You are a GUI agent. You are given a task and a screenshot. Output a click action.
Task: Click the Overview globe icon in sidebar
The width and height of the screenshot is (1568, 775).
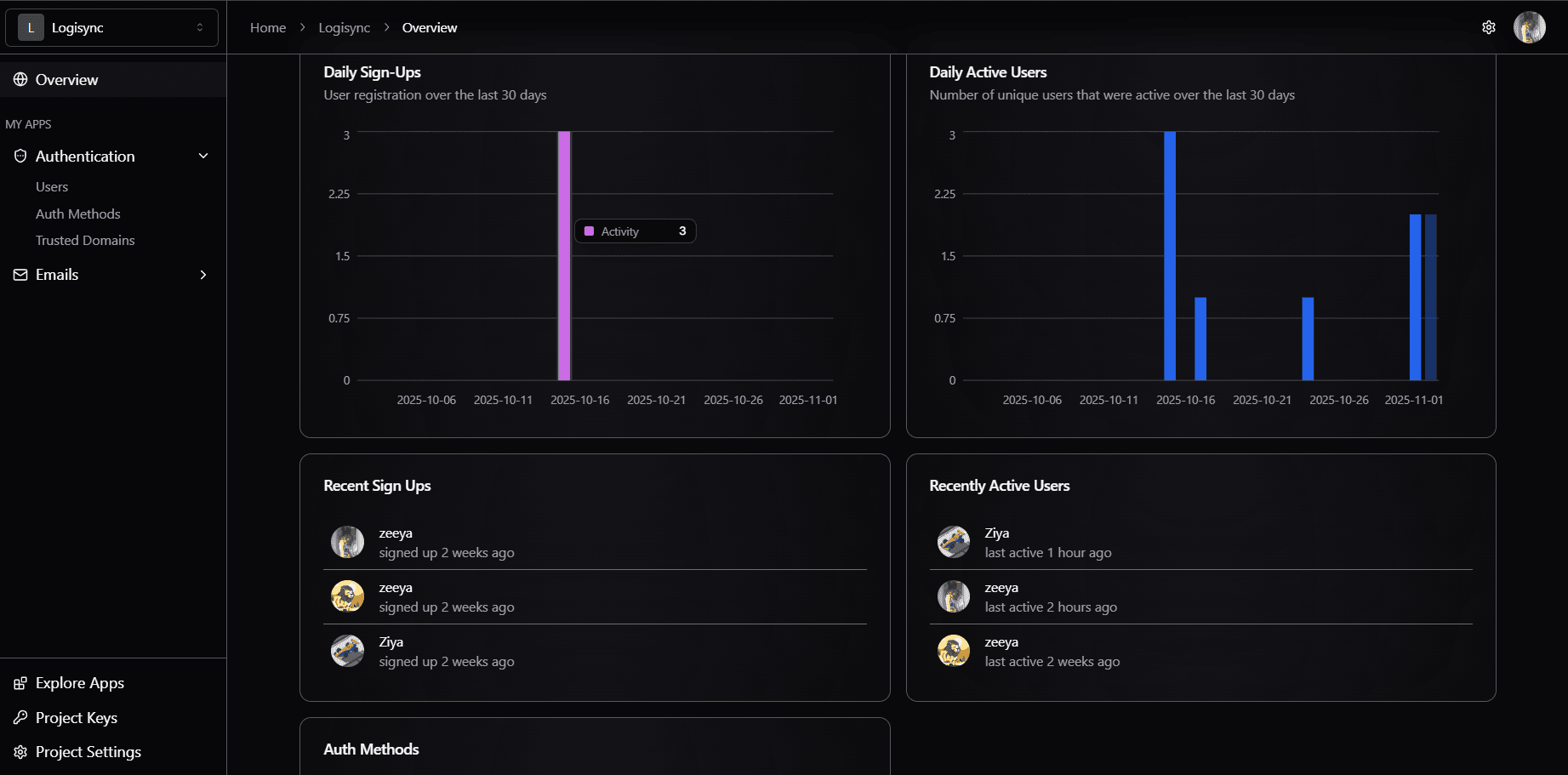tap(20, 80)
